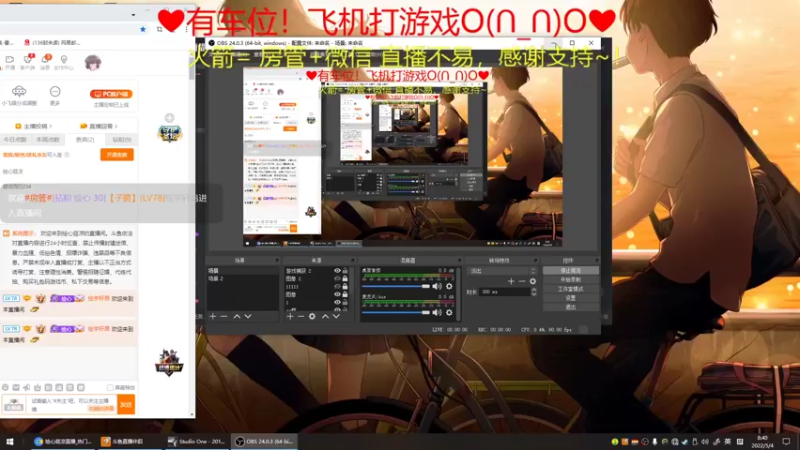
Task: Move selected source up in OBS
Action: click(325, 316)
